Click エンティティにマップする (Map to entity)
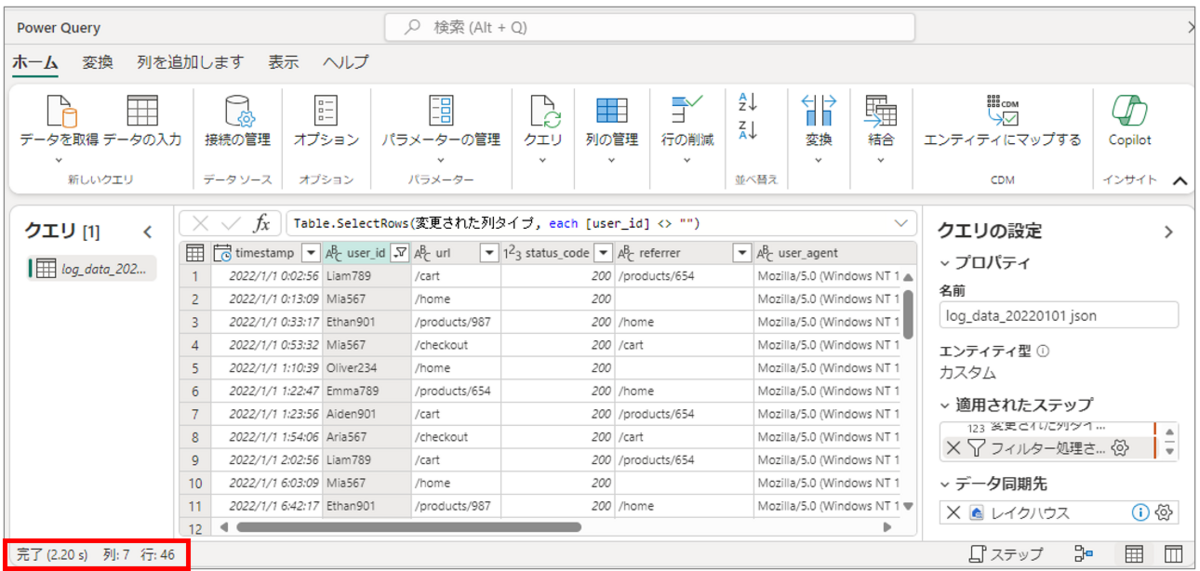The width and height of the screenshot is (1200, 571). (x=1002, y=122)
